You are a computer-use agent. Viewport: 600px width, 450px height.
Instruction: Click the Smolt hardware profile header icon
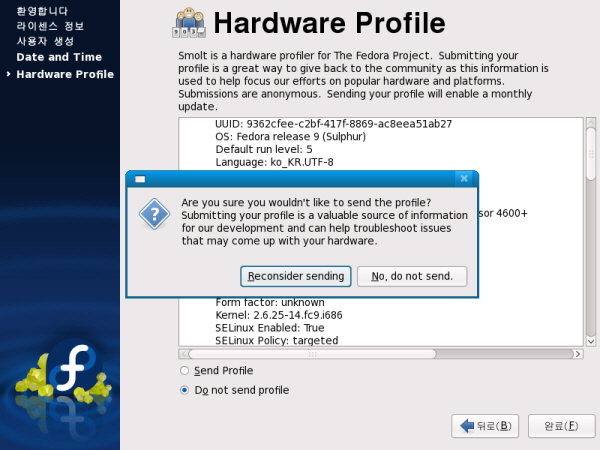[189, 23]
